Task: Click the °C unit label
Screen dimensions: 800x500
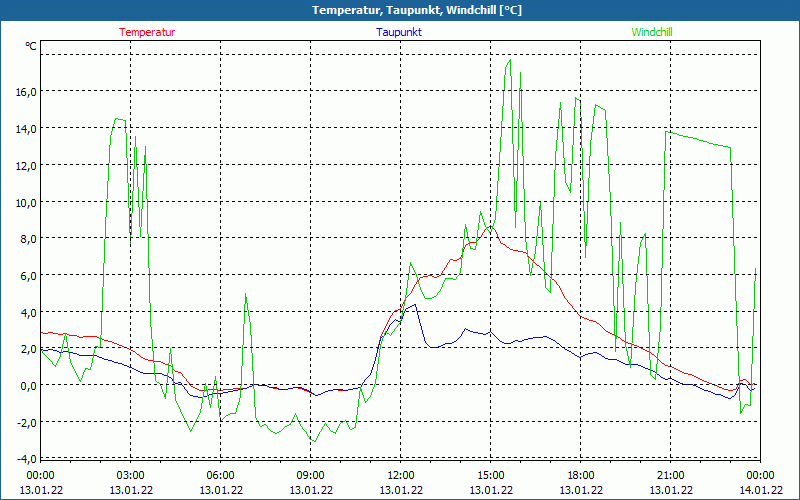Action: pyautogui.click(x=31, y=46)
